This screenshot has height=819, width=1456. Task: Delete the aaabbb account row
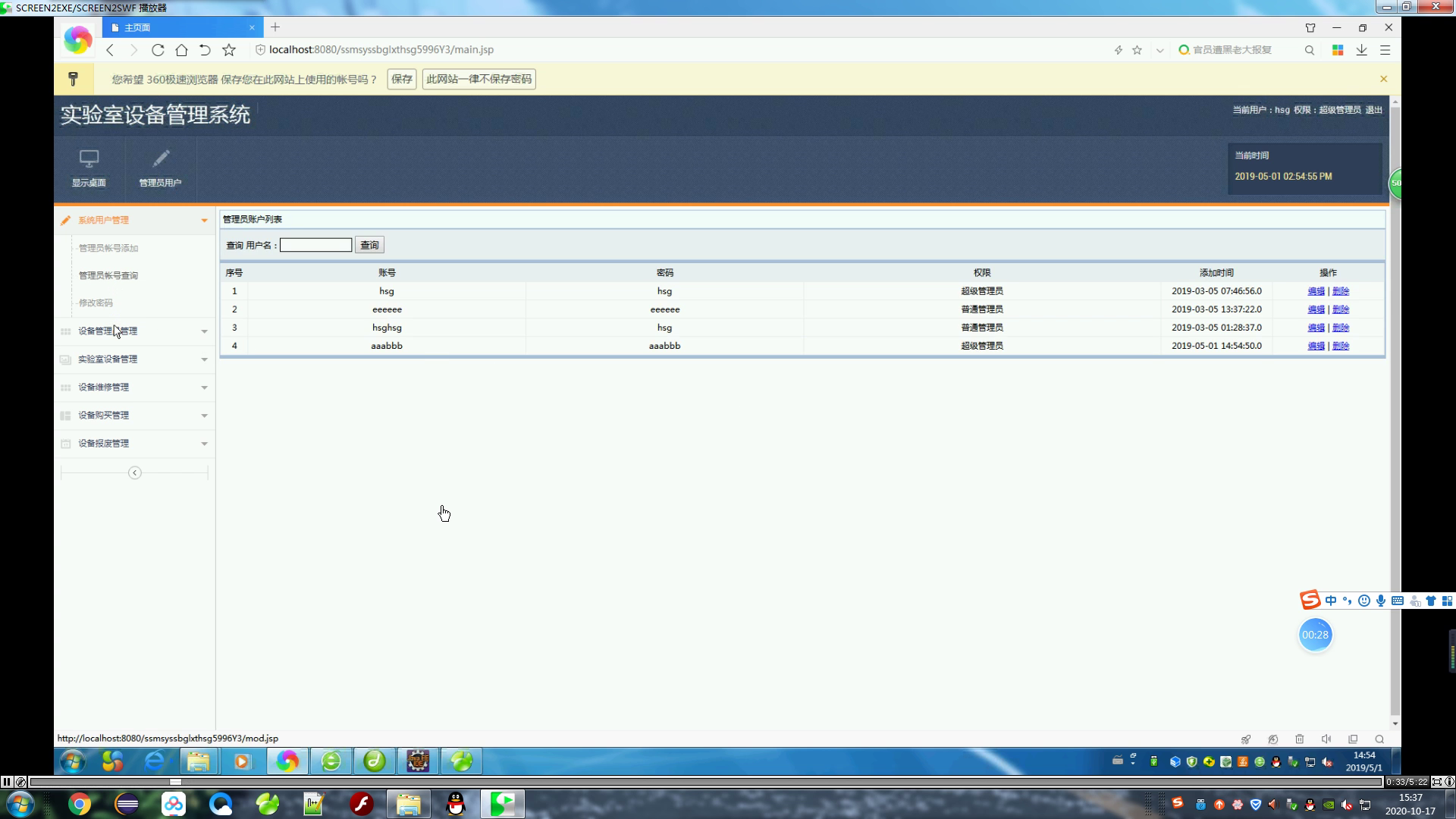click(x=1341, y=347)
